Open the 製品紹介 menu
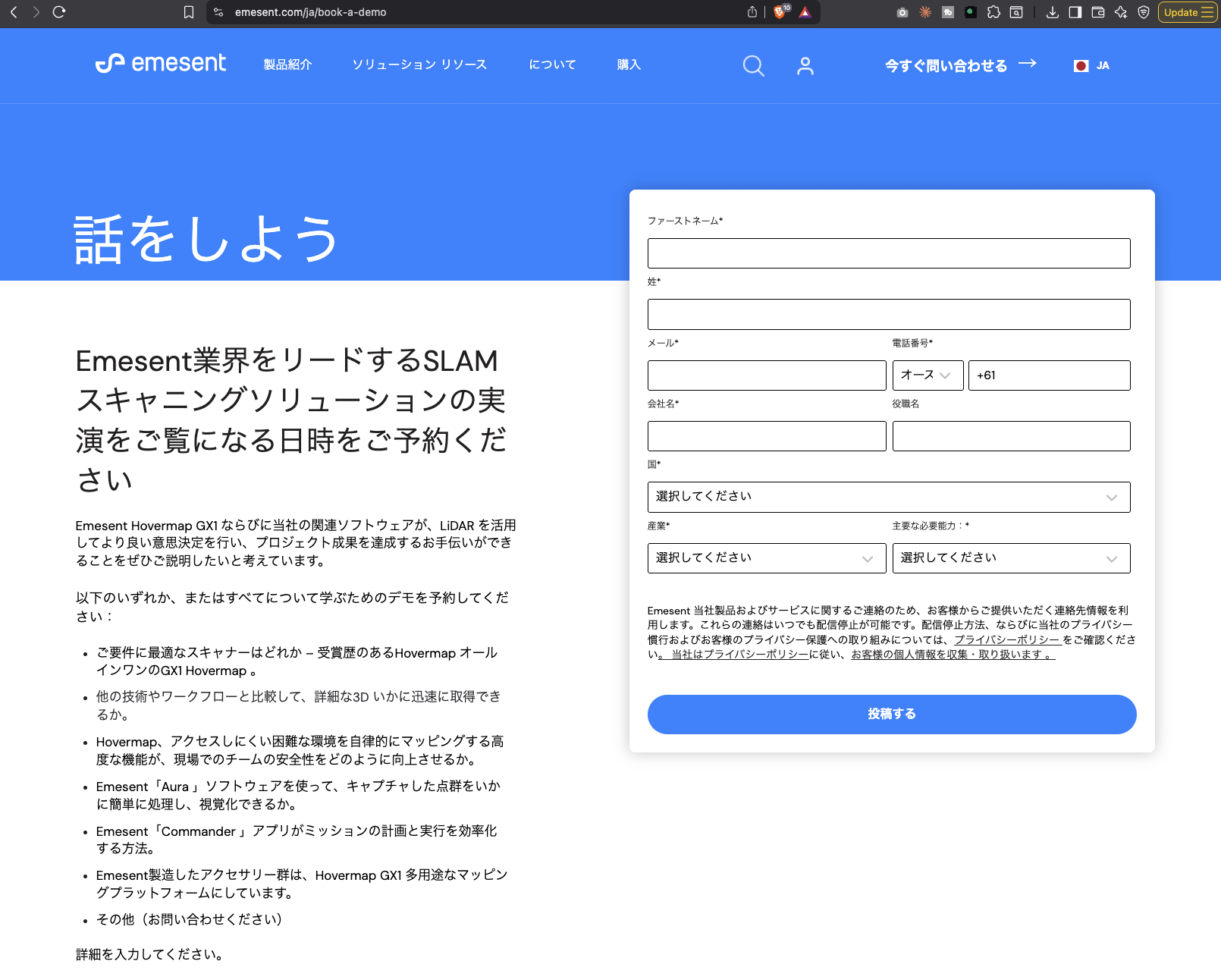Screen dimensions: 1221x980 (287, 65)
